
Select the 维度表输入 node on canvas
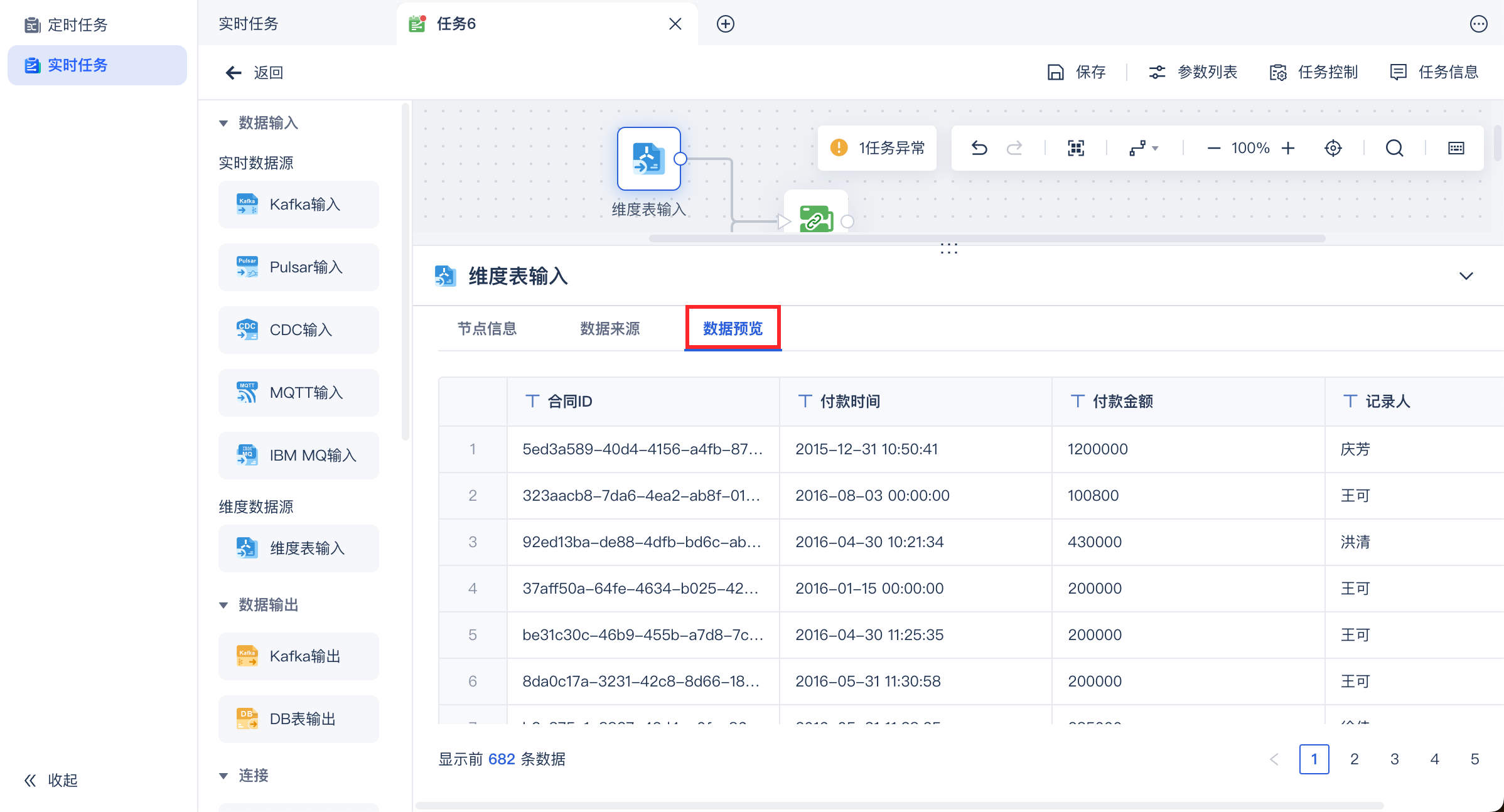click(648, 159)
